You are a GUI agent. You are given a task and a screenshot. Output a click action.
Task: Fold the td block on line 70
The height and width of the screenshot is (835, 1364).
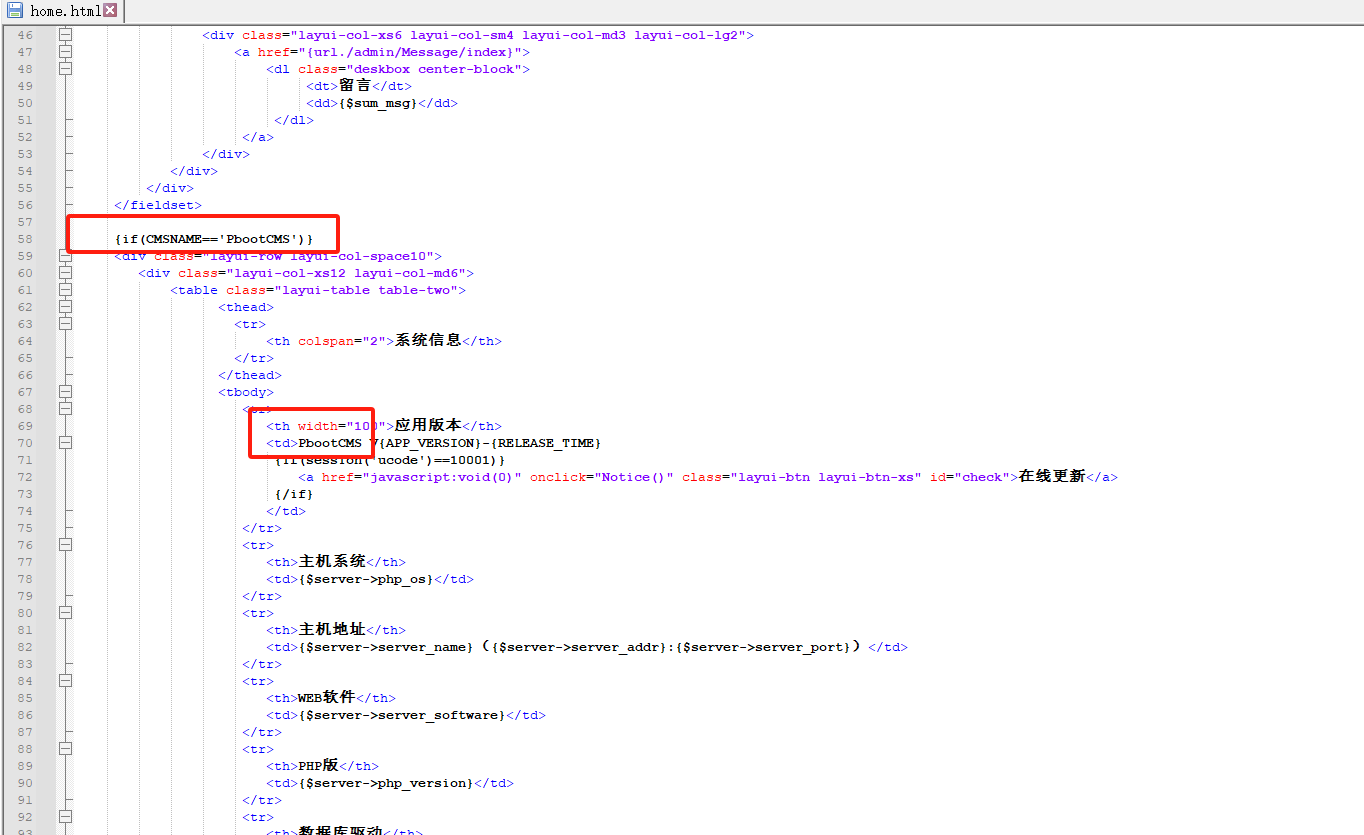coord(65,443)
